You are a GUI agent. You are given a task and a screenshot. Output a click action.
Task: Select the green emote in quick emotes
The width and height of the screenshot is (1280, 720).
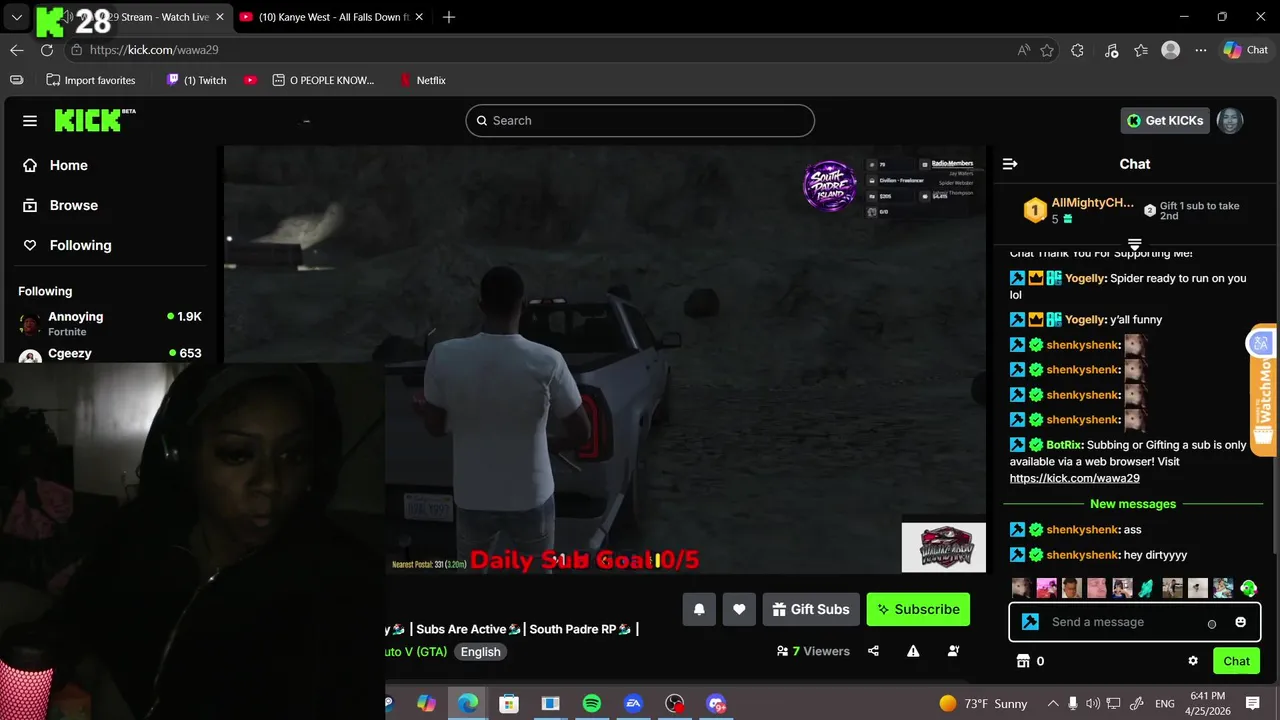pyautogui.click(x=1248, y=588)
